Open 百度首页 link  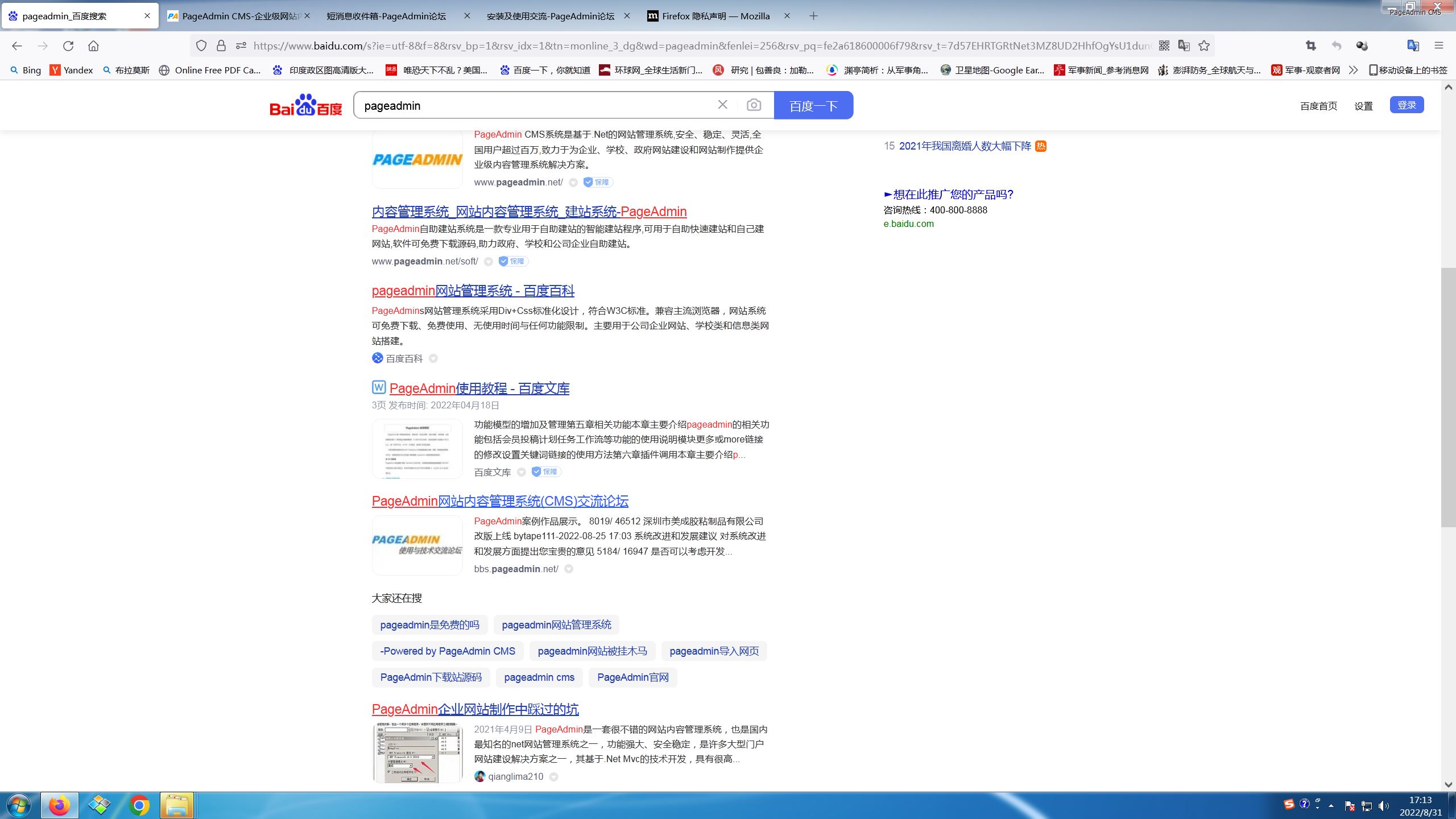(x=1318, y=106)
